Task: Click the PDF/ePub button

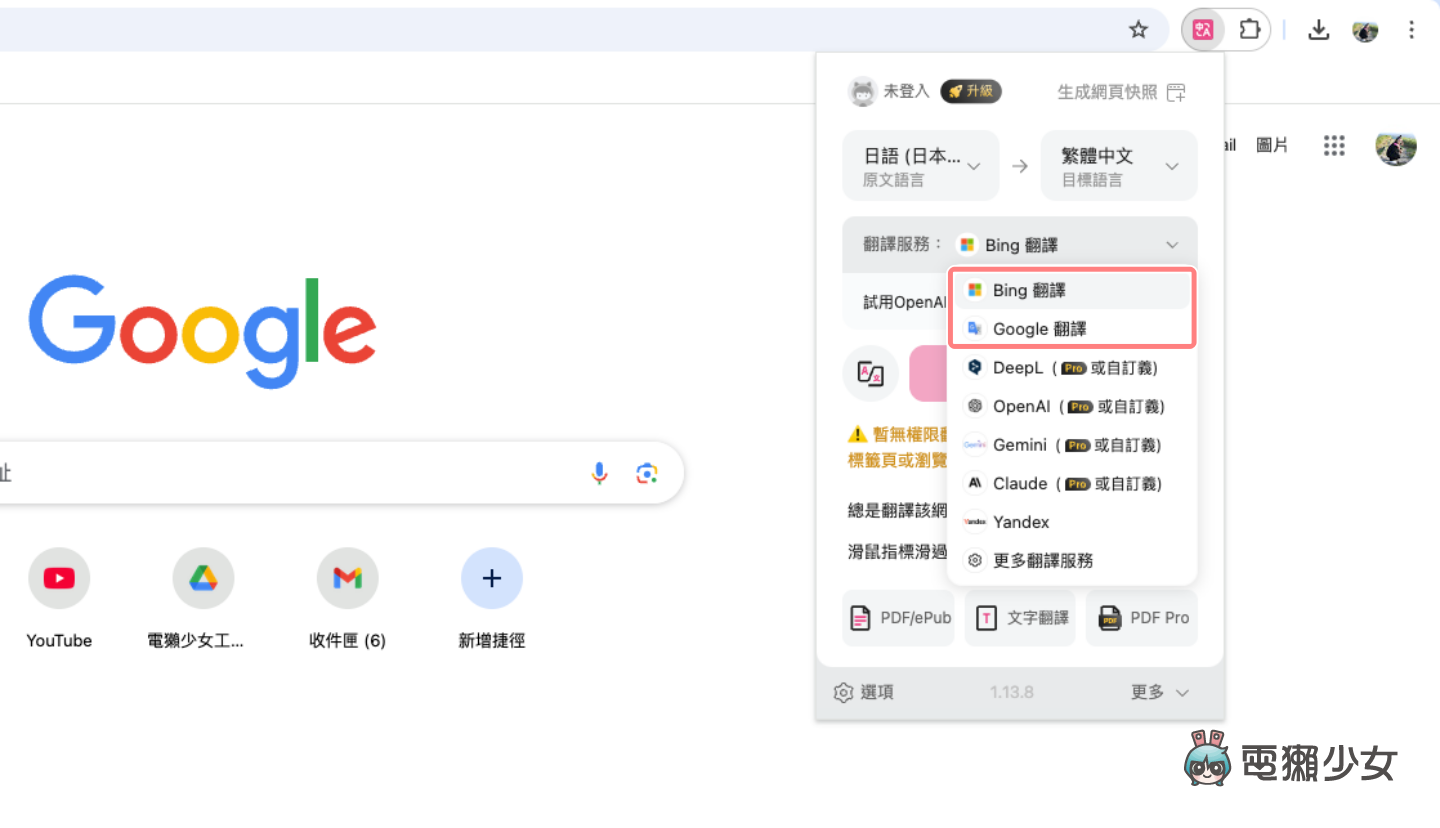Action: [x=900, y=618]
